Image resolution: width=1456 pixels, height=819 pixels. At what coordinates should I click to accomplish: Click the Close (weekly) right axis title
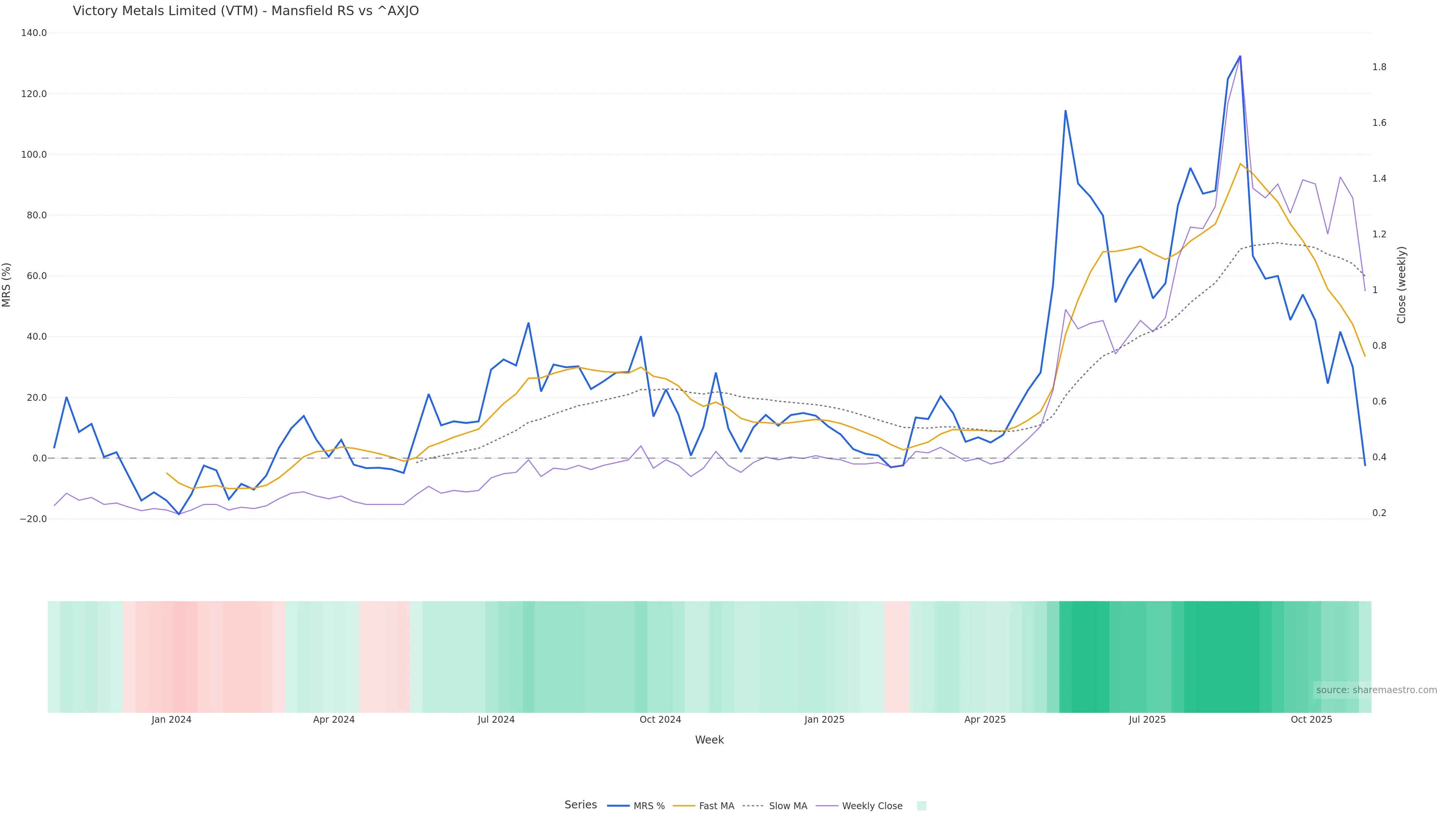click(1401, 285)
